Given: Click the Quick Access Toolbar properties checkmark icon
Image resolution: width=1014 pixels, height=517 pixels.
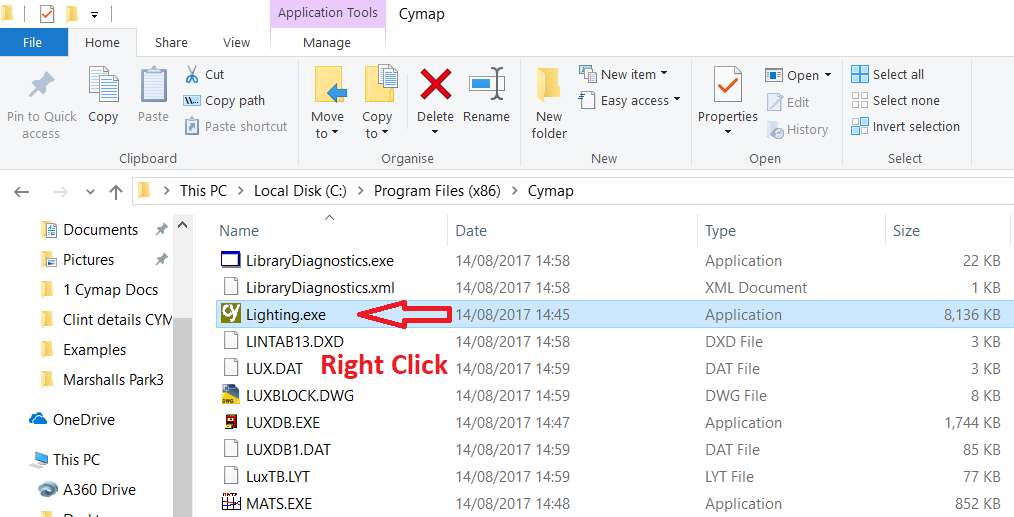Looking at the screenshot, I should (x=47, y=14).
